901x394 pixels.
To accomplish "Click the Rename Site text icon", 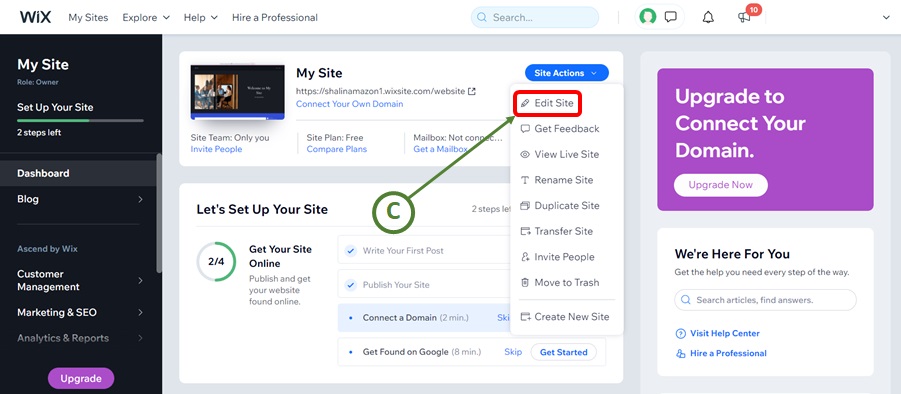I will click(x=525, y=180).
